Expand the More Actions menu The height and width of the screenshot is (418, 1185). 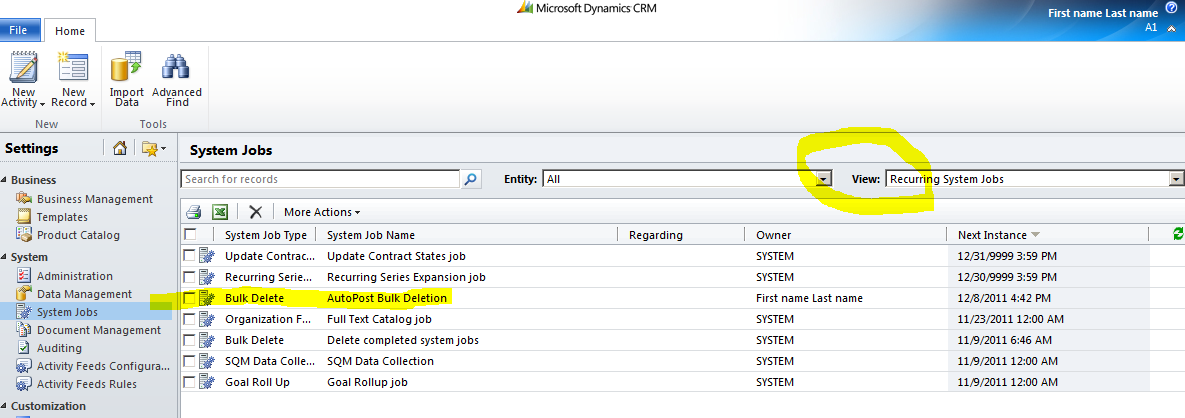321,212
